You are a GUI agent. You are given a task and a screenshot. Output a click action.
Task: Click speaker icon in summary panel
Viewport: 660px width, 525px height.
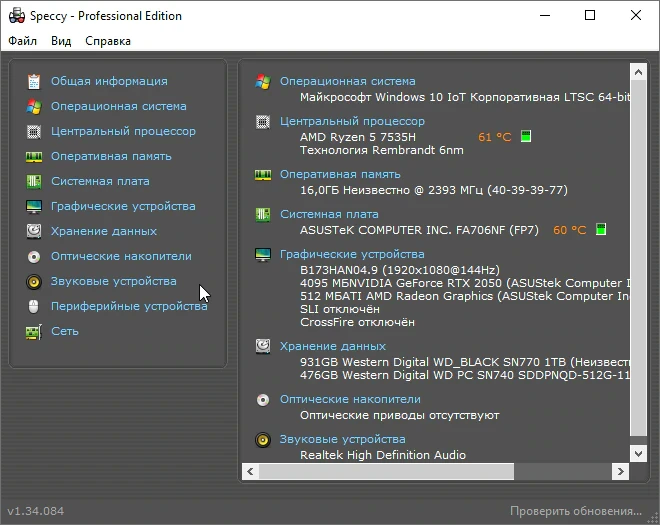263,440
